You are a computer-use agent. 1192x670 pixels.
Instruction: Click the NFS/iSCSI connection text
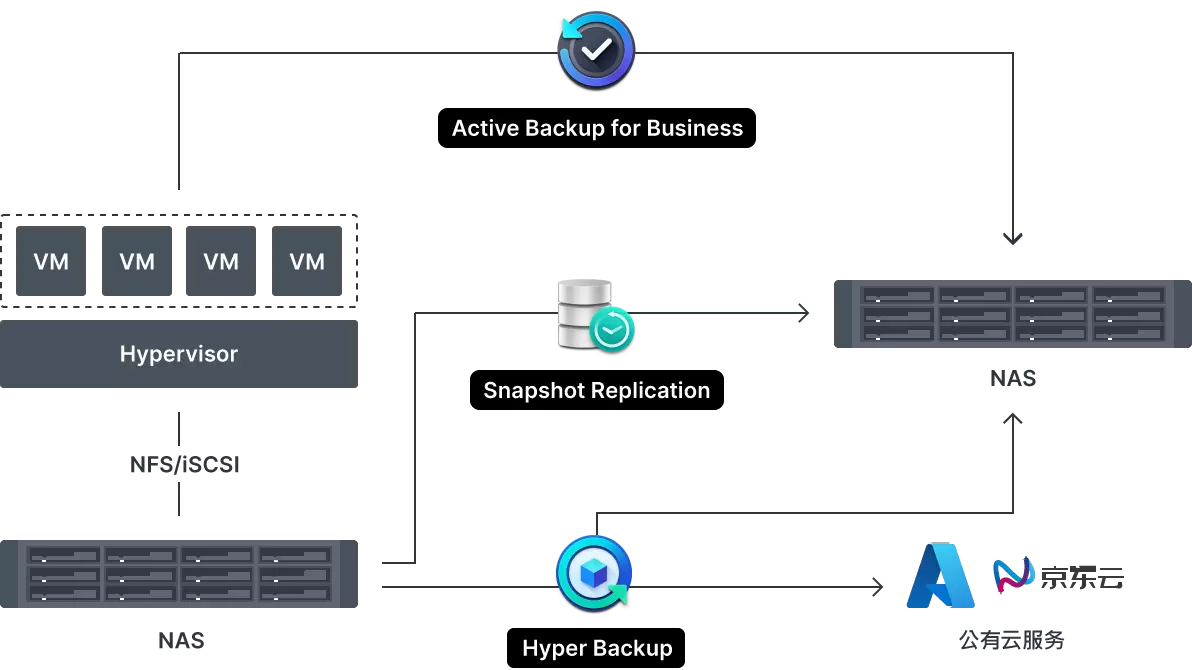185,464
